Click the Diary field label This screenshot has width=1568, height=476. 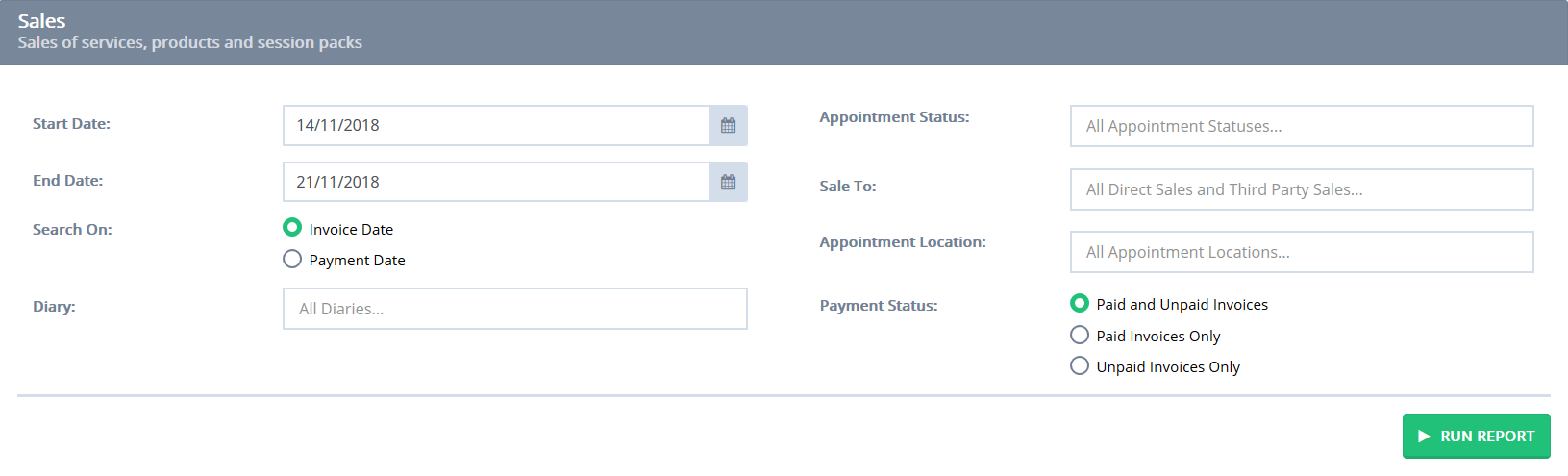tap(54, 307)
